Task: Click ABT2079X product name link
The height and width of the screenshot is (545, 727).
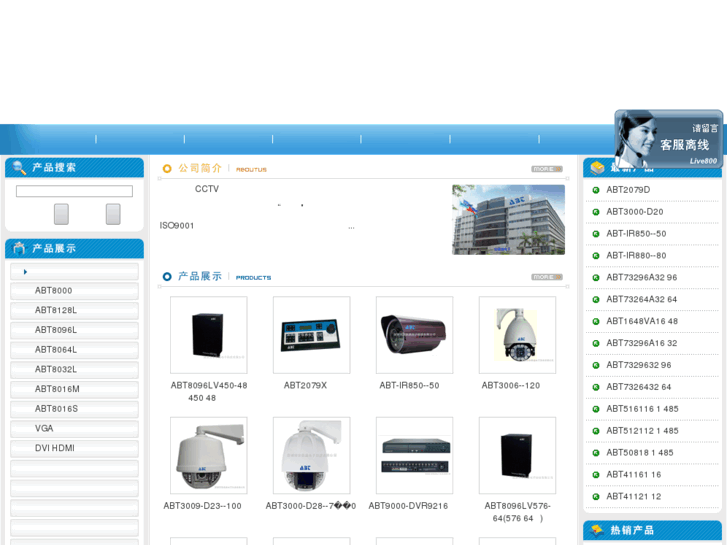Action: (306, 385)
